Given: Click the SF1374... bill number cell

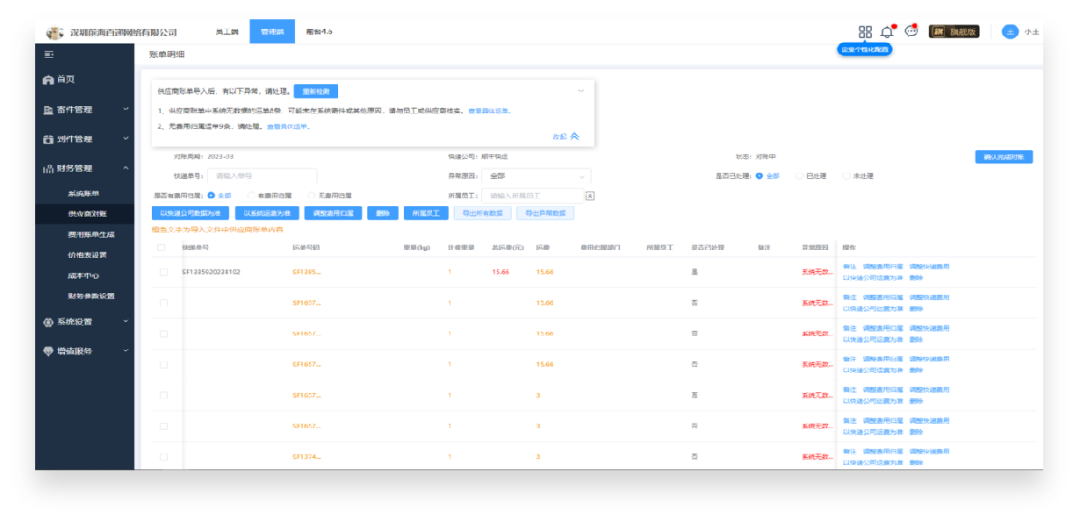Looking at the screenshot, I should [x=307, y=457].
